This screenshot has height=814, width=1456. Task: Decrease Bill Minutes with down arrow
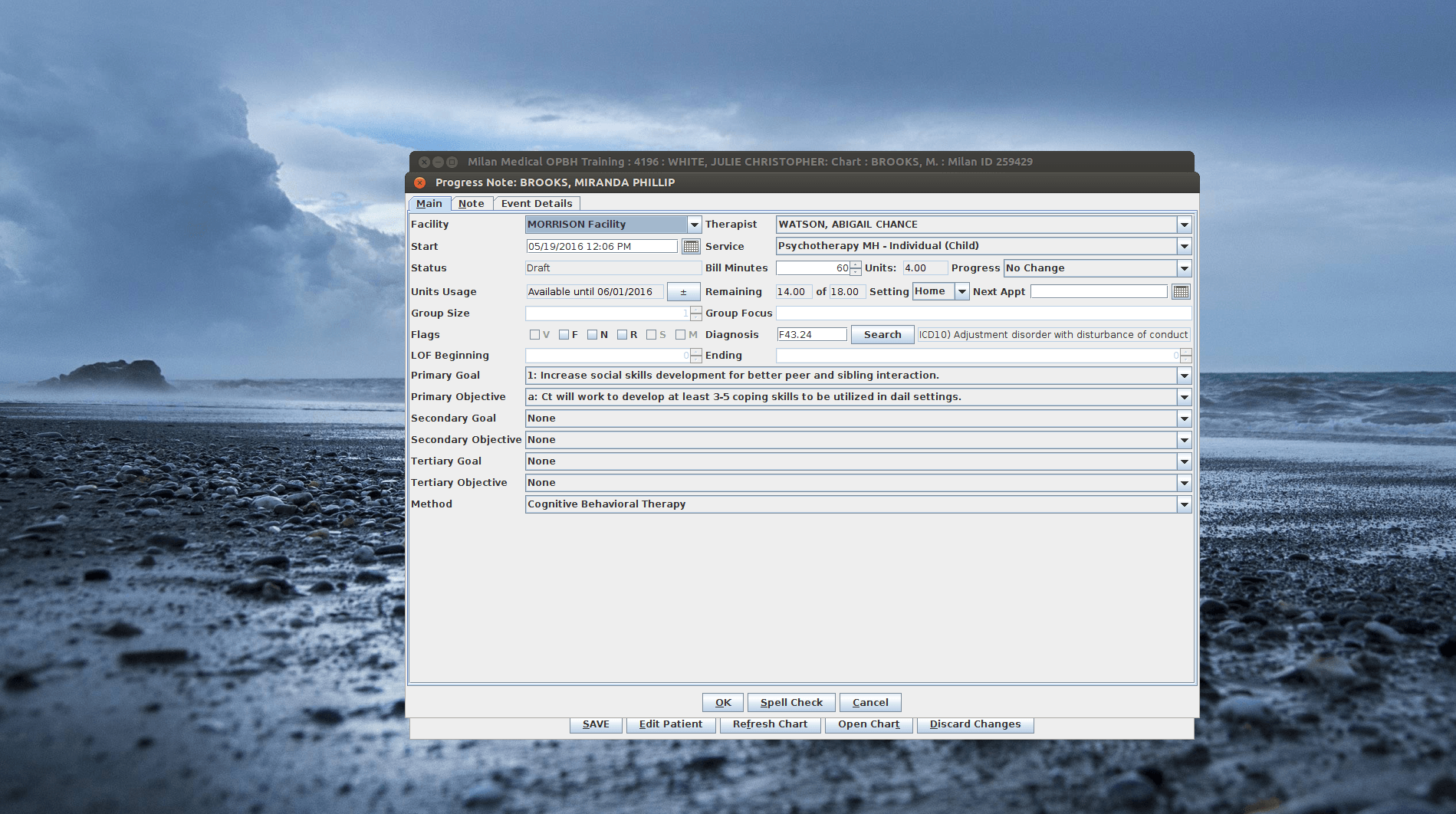point(856,272)
